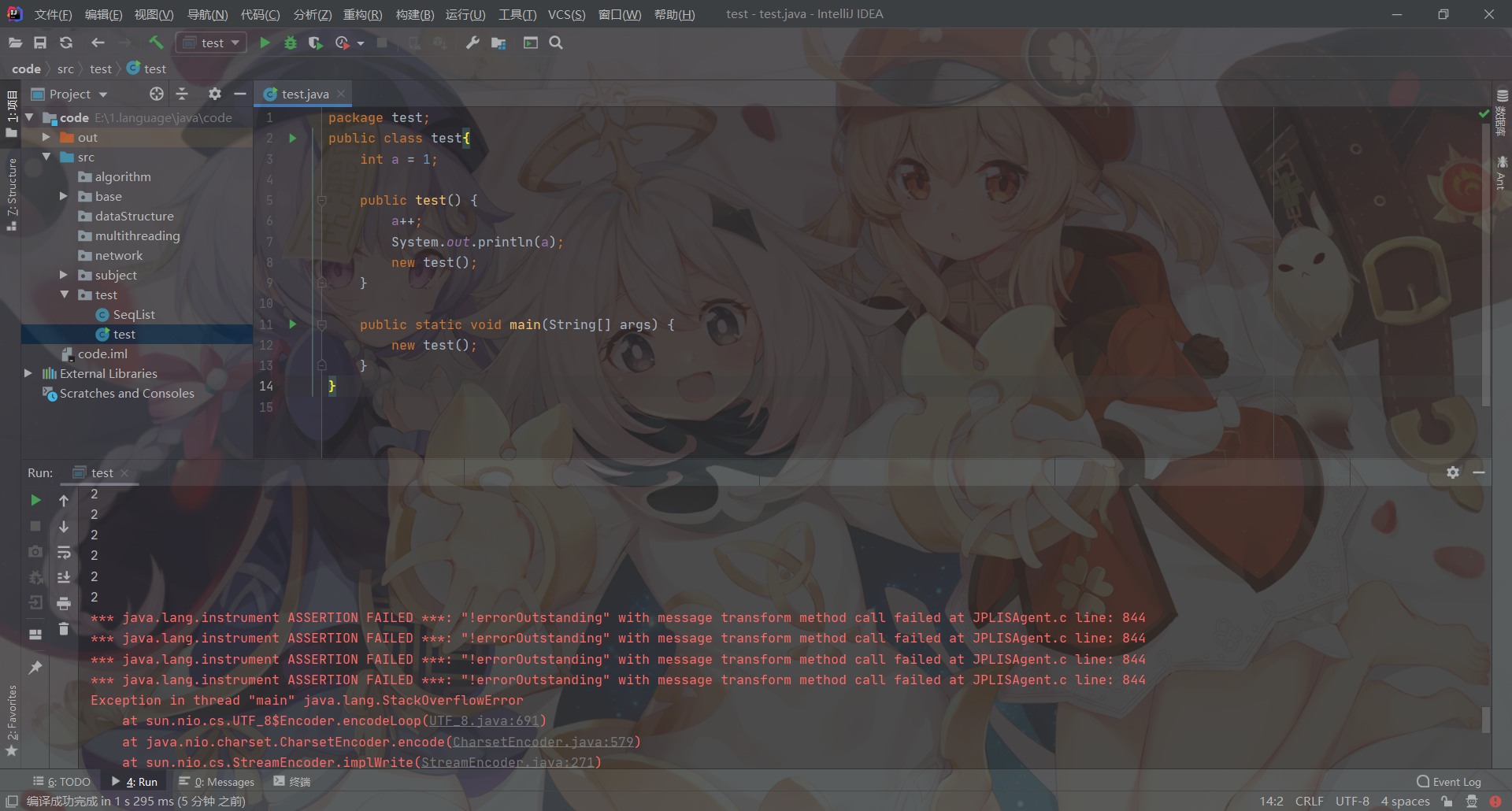Screen dimensions: 1512x811
Task: Locate current file target icon in Project panel
Action: (157, 94)
